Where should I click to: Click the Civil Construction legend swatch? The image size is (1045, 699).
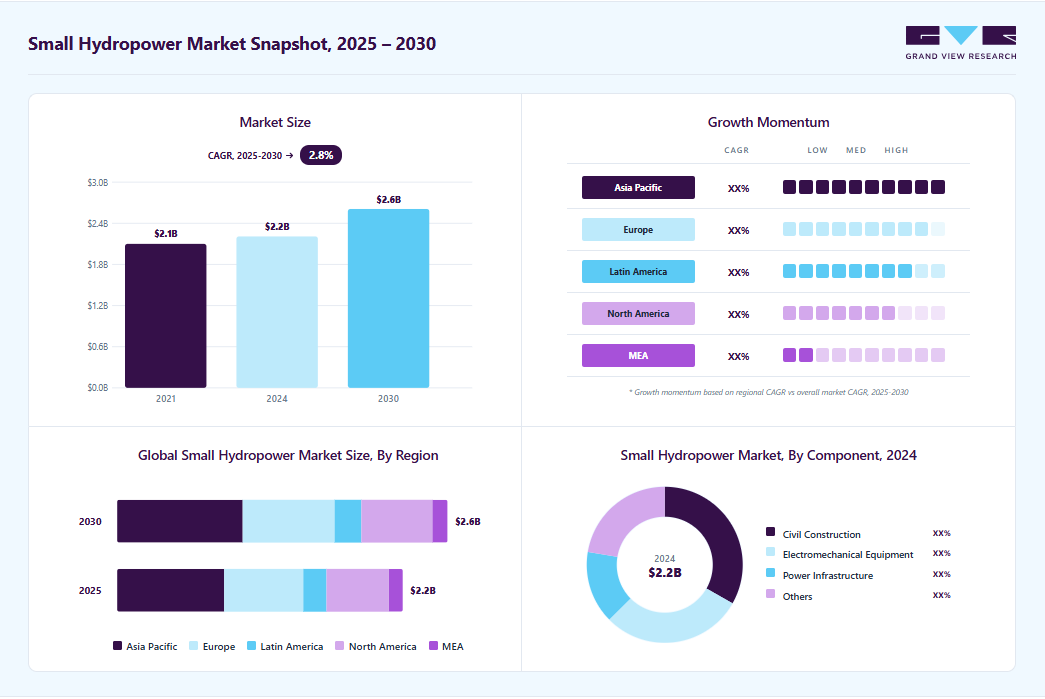click(x=770, y=532)
